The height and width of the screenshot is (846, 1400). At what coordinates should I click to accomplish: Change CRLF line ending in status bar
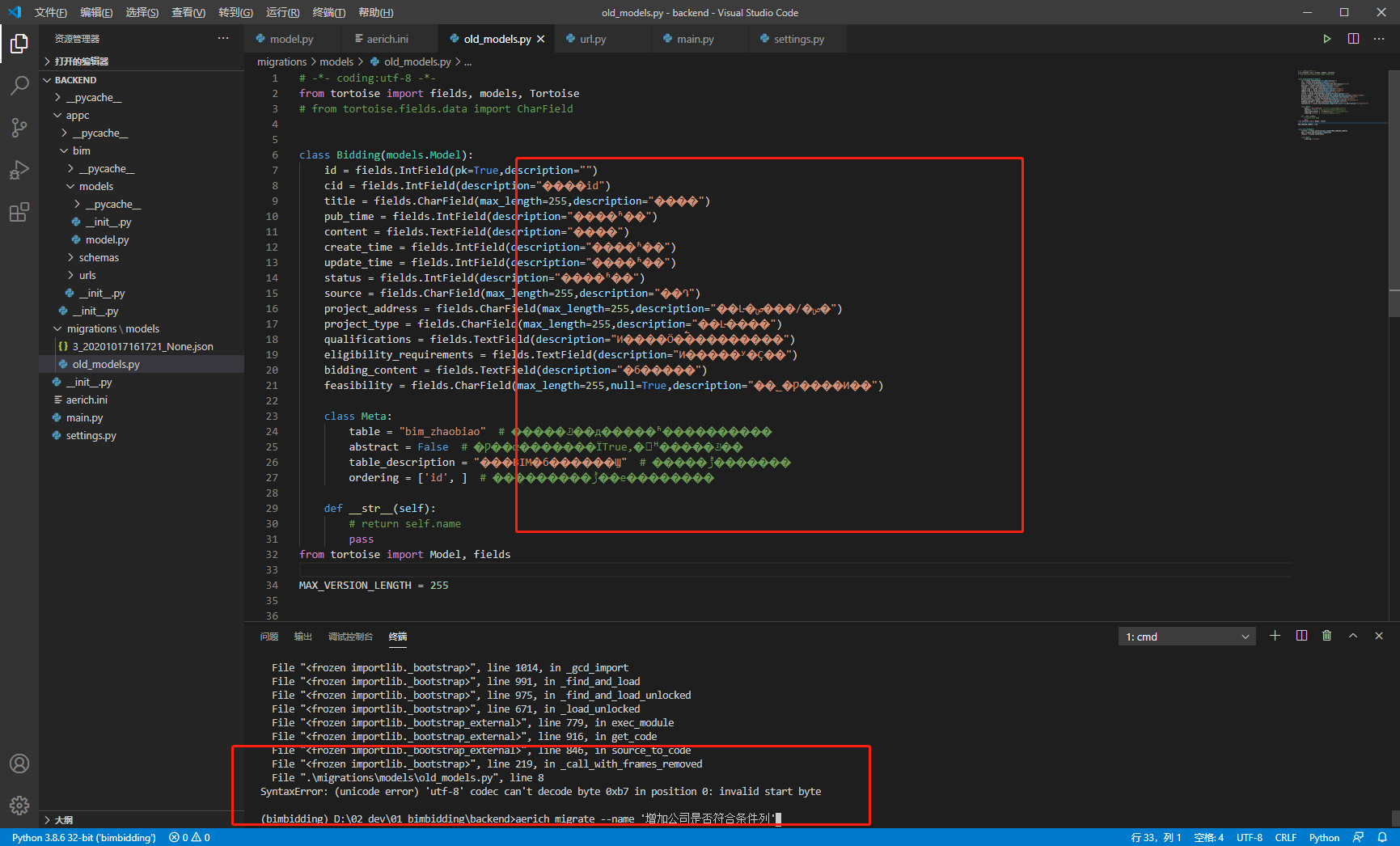click(x=1286, y=838)
